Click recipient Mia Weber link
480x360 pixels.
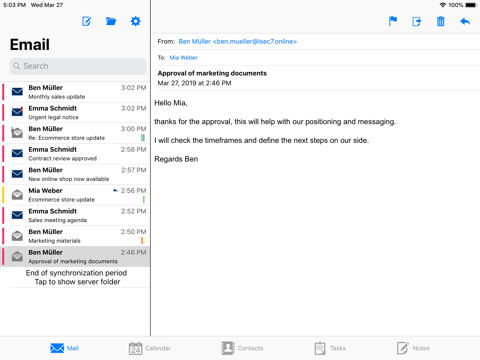[183, 58]
